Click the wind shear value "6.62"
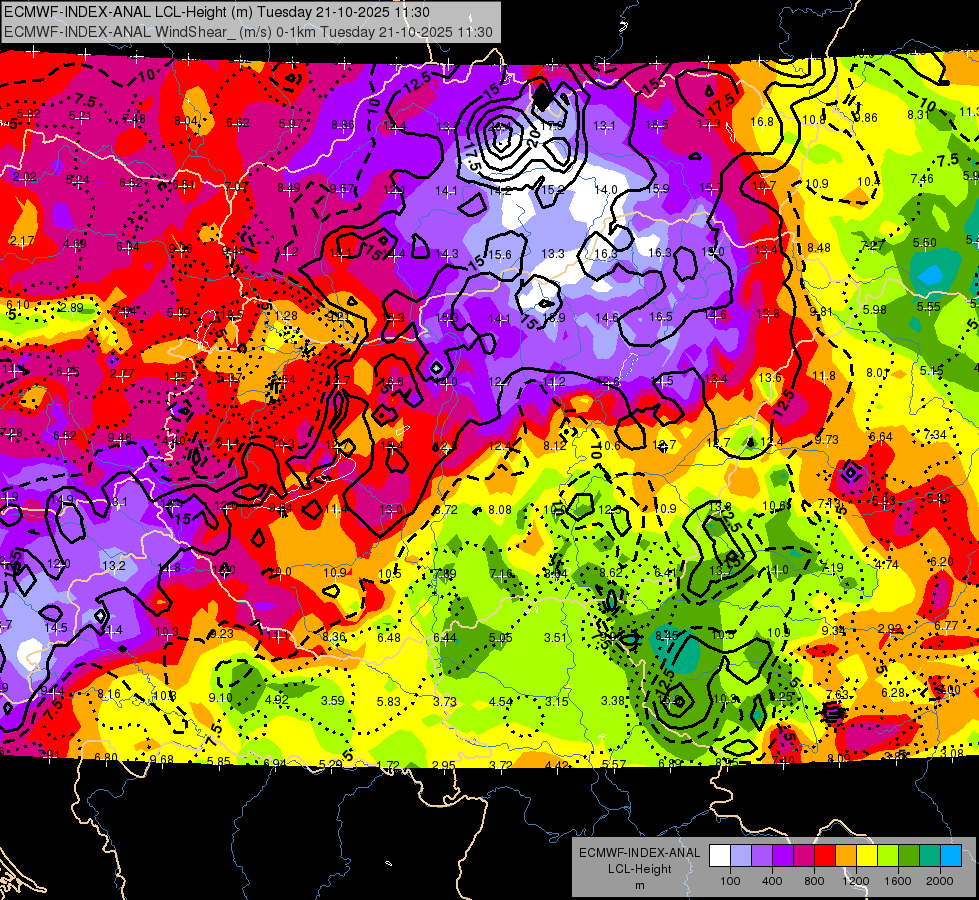Viewport: 979px width, 900px height. click(238, 122)
